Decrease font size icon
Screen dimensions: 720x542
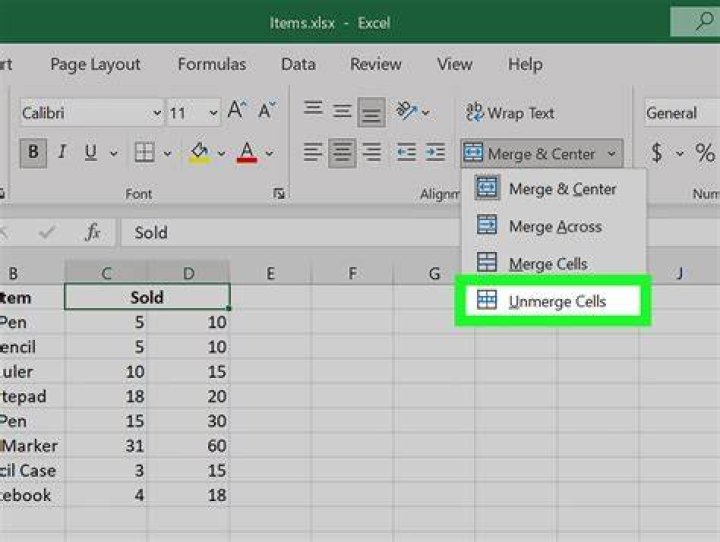pos(267,110)
